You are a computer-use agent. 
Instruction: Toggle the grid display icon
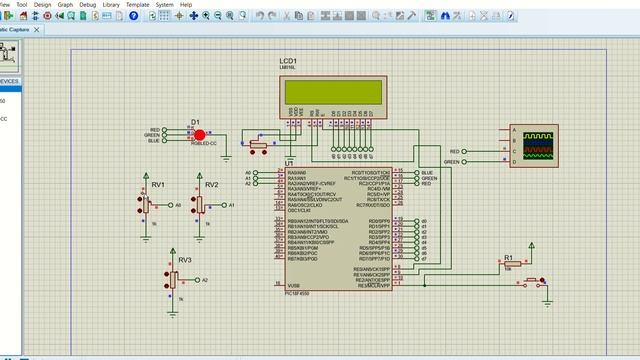tap(164, 16)
